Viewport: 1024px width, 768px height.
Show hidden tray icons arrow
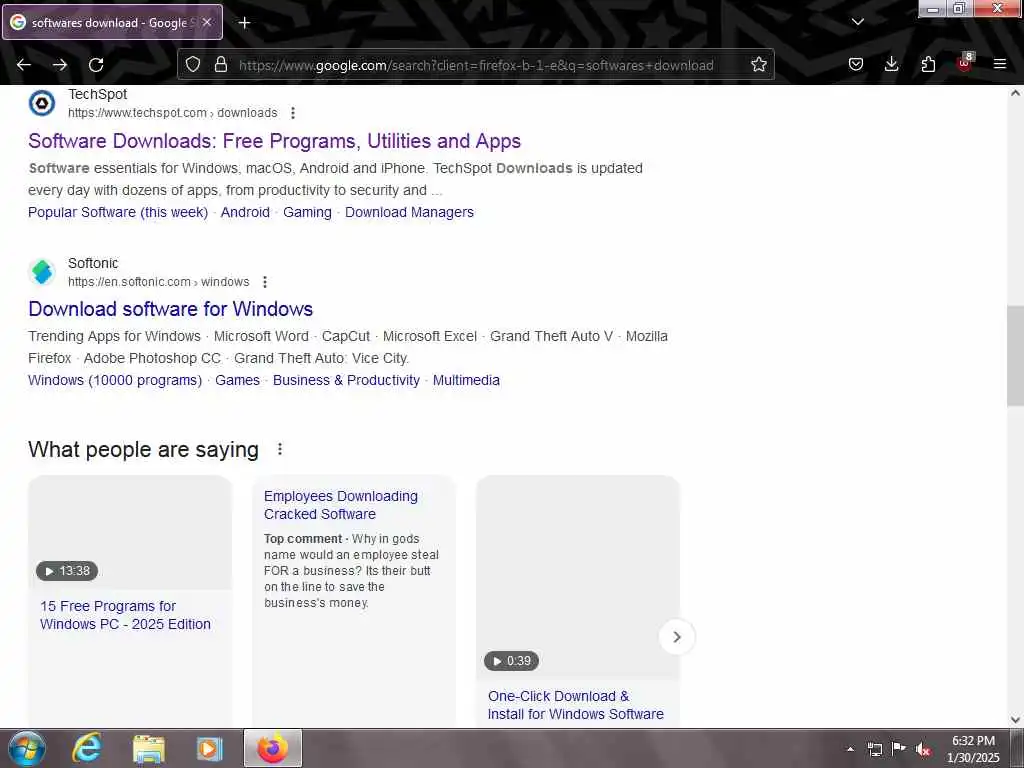pos(850,749)
